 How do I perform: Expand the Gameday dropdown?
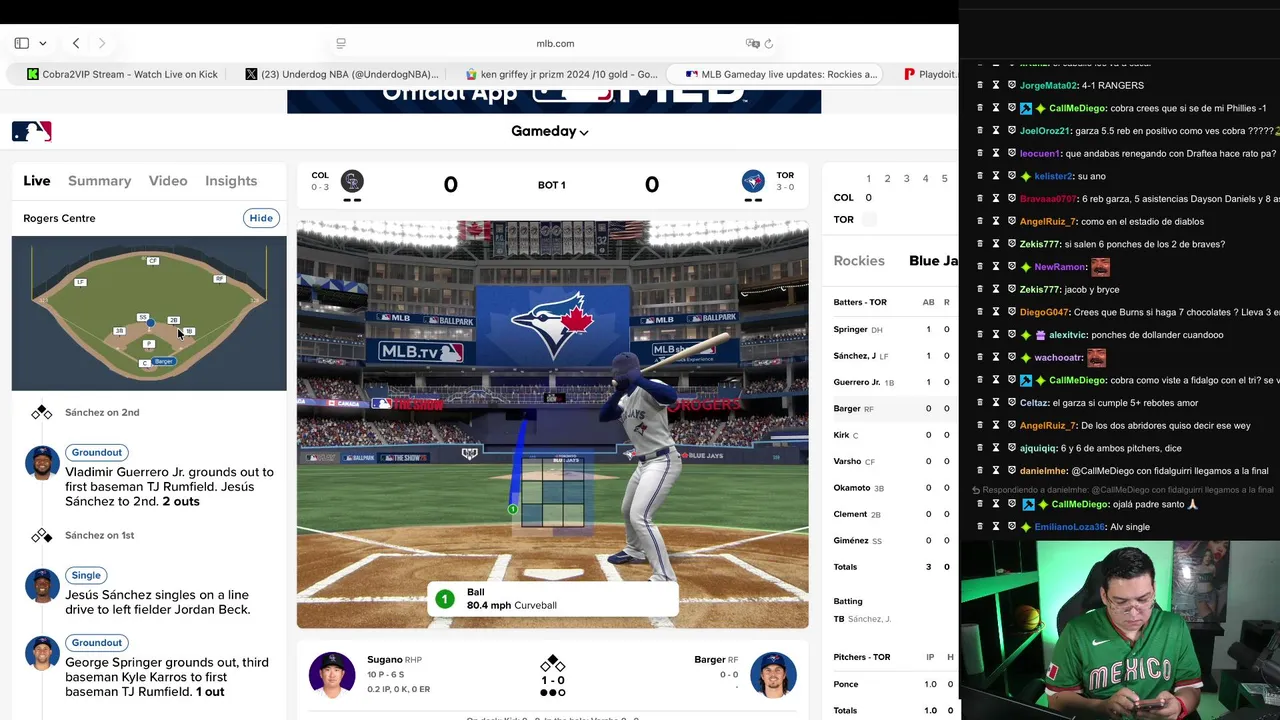(550, 131)
